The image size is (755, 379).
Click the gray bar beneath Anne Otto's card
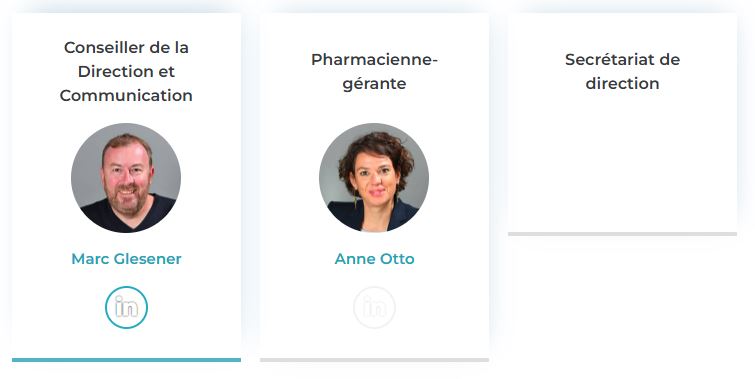click(x=374, y=360)
